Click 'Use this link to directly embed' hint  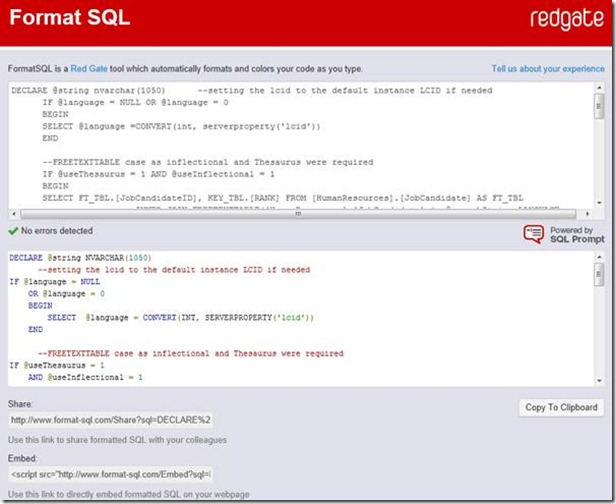[x=128, y=494]
